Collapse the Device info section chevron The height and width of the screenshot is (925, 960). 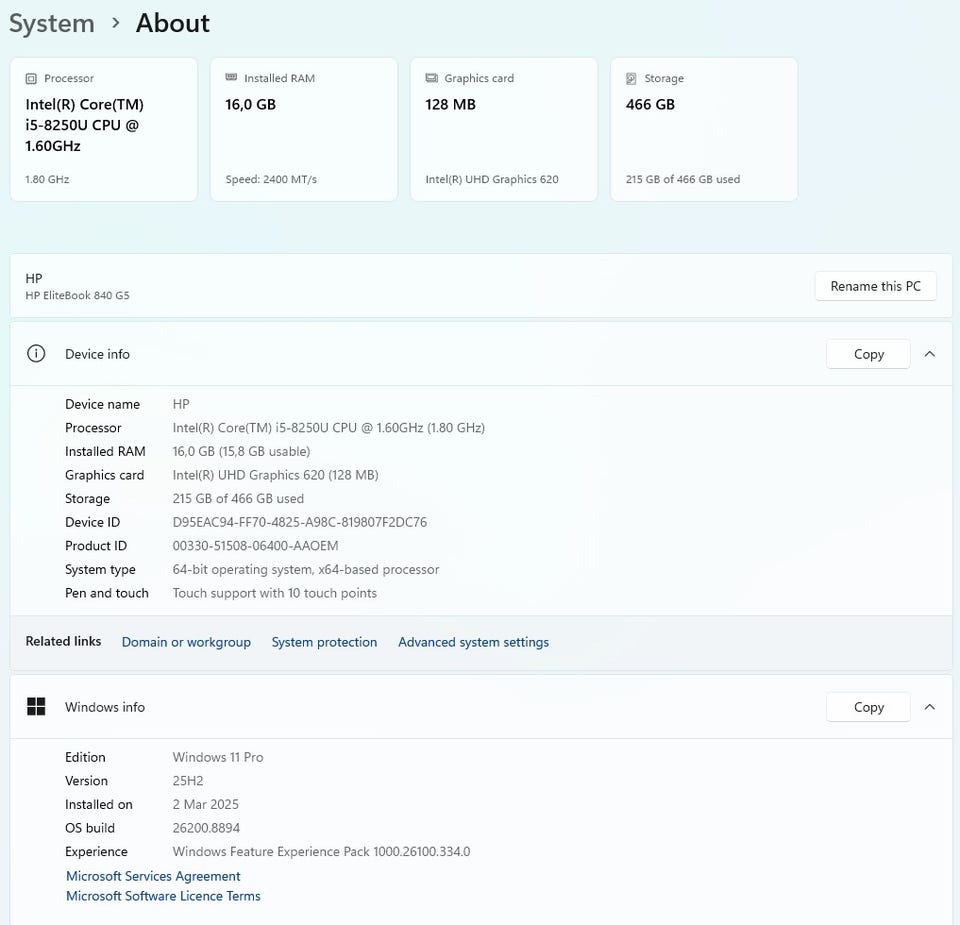coord(929,354)
